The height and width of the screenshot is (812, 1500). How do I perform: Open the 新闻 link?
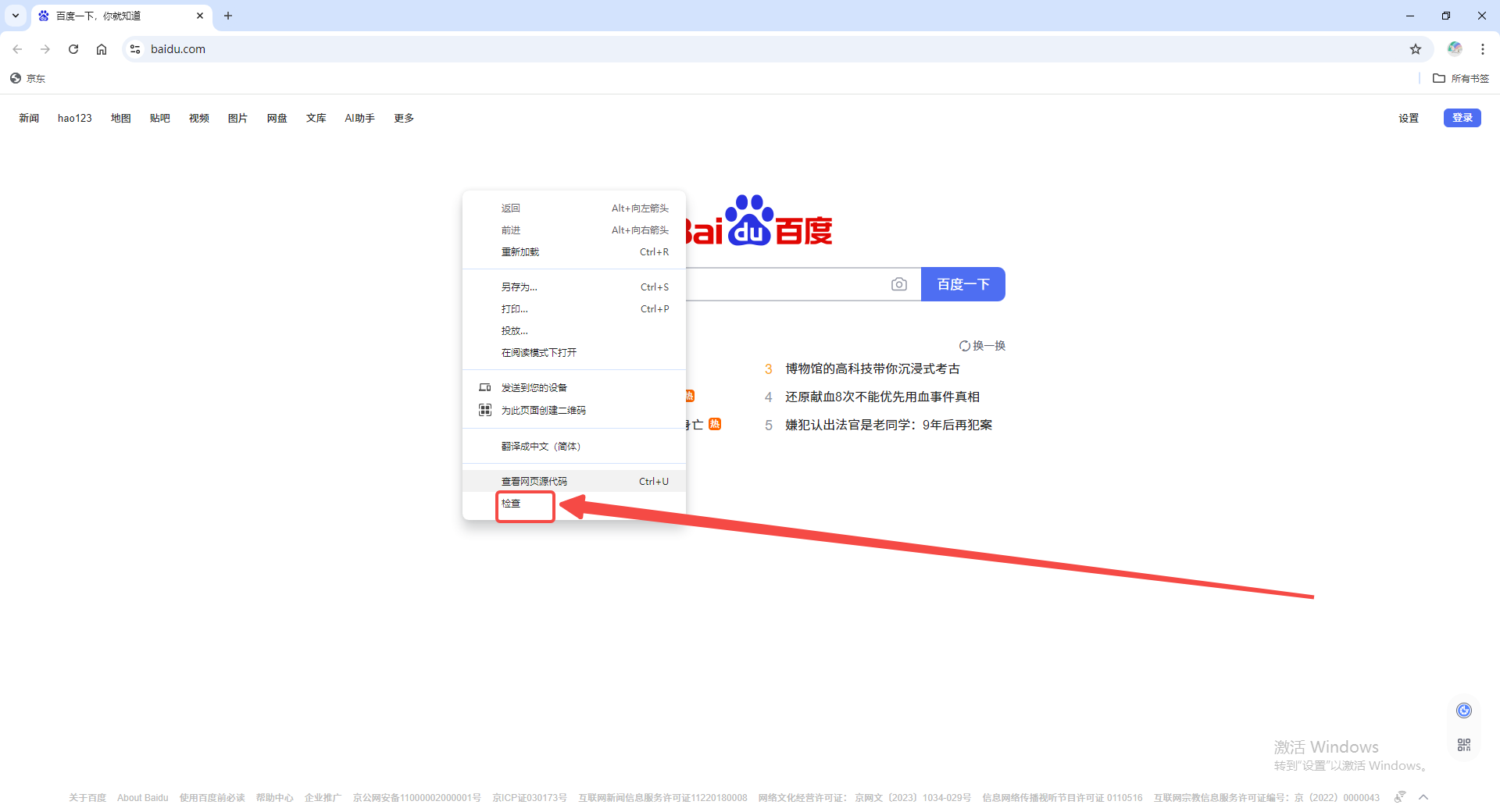point(29,118)
